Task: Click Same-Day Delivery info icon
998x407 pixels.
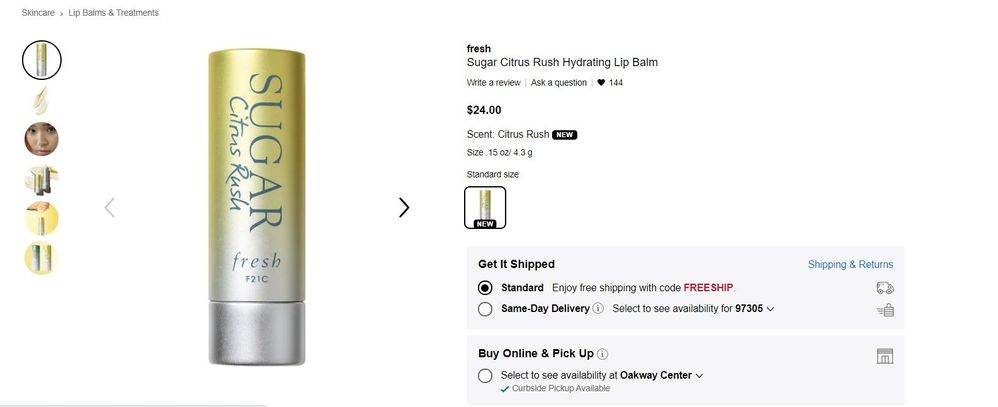Action: 598,309
